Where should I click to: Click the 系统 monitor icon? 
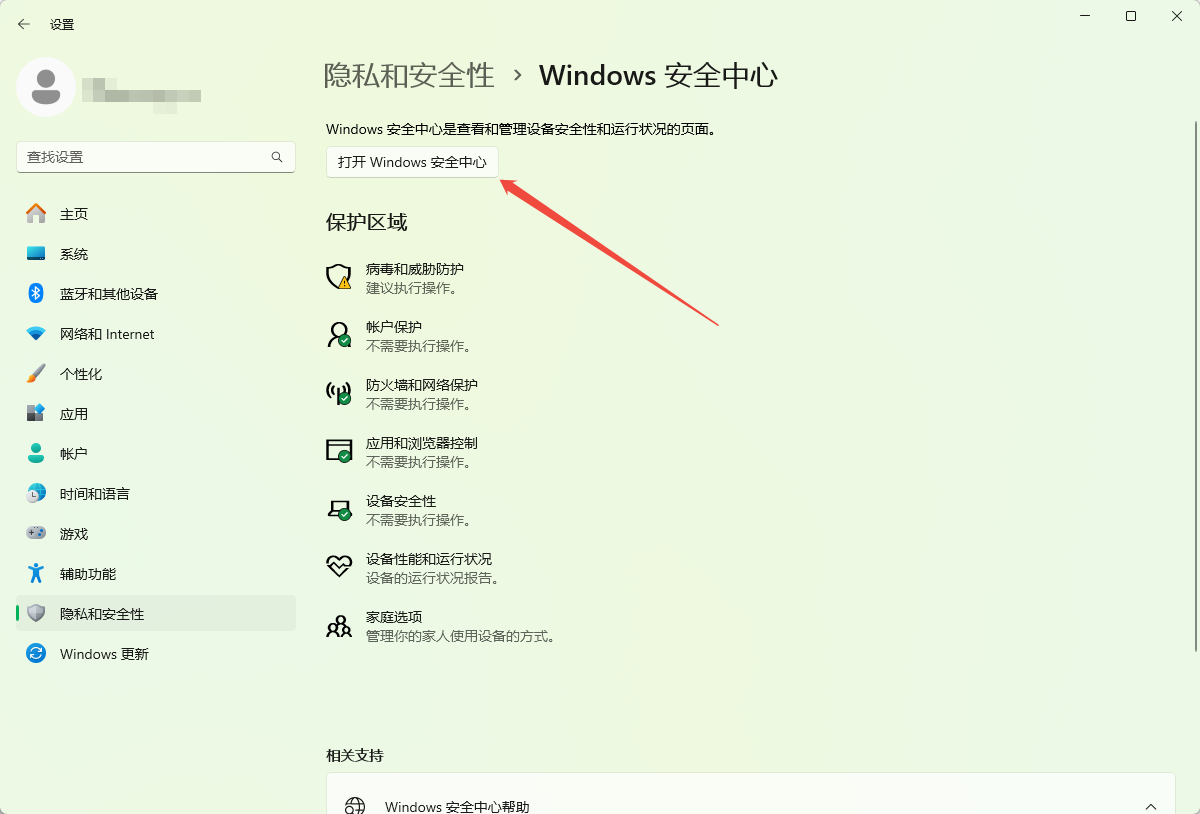click(x=36, y=254)
